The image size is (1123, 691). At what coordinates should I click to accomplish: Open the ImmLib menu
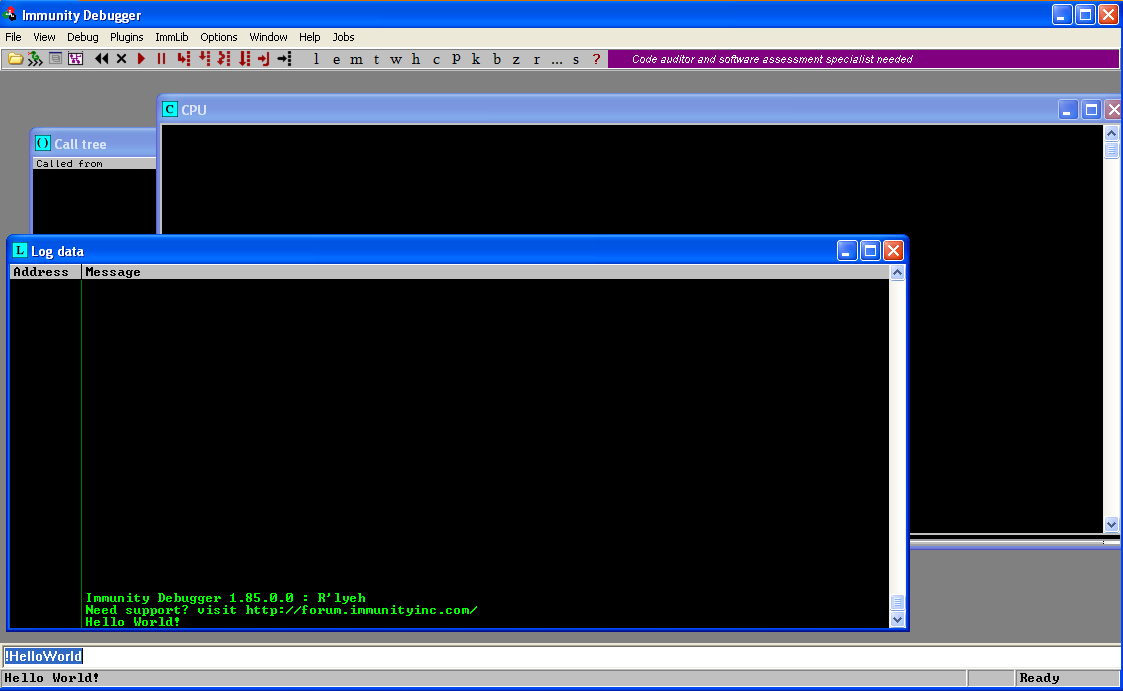(x=171, y=37)
